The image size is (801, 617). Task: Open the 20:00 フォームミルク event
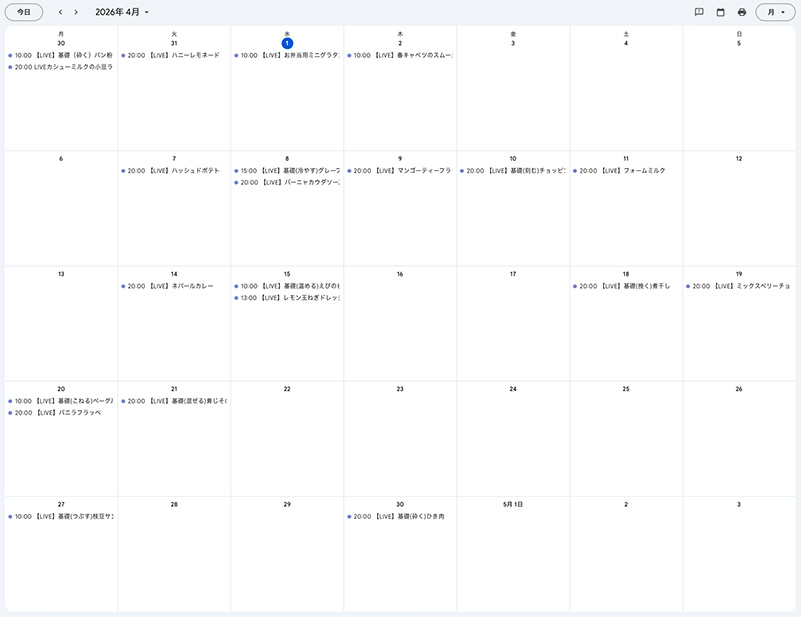pyautogui.click(x=624, y=171)
